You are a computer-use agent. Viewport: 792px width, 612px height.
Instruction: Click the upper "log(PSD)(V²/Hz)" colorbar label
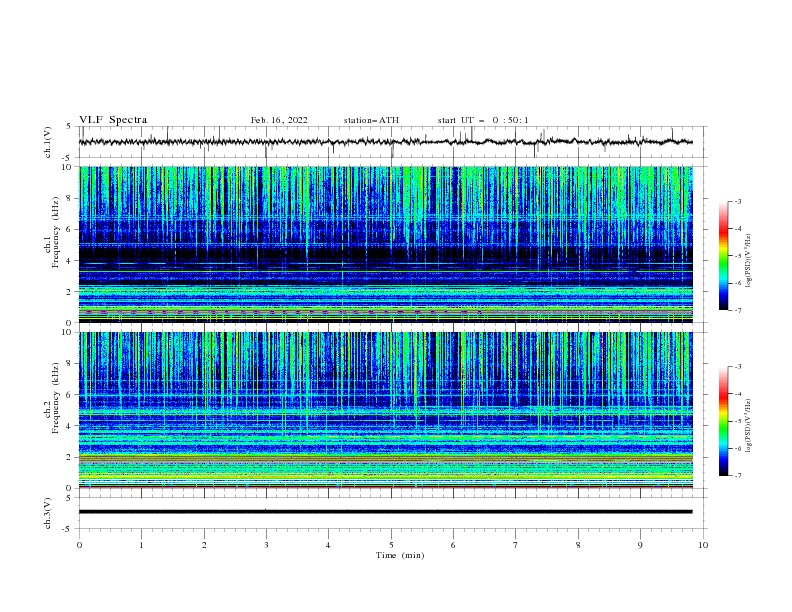pos(749,261)
